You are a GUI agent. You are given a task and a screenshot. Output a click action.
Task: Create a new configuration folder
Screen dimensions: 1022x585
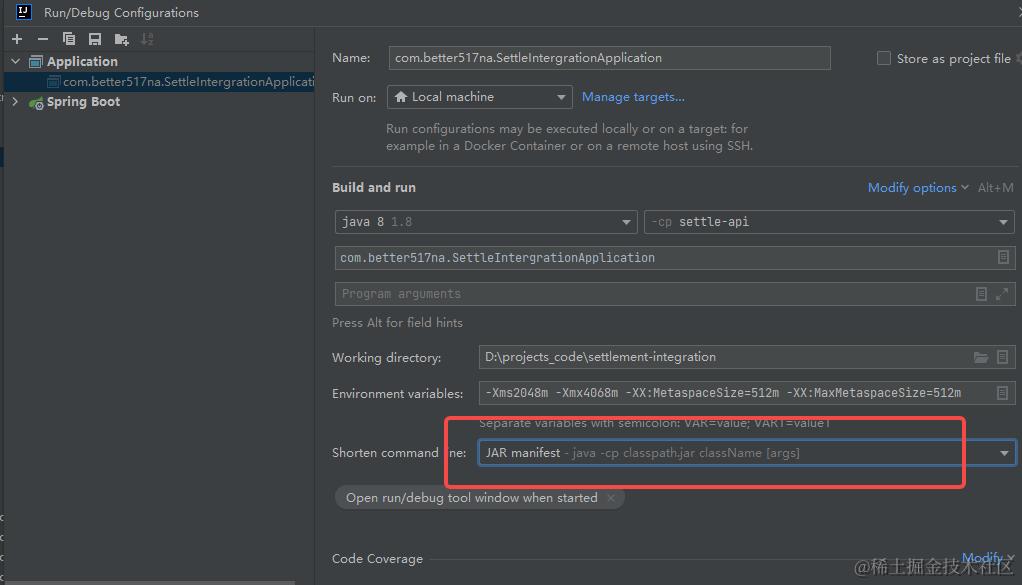coord(121,39)
